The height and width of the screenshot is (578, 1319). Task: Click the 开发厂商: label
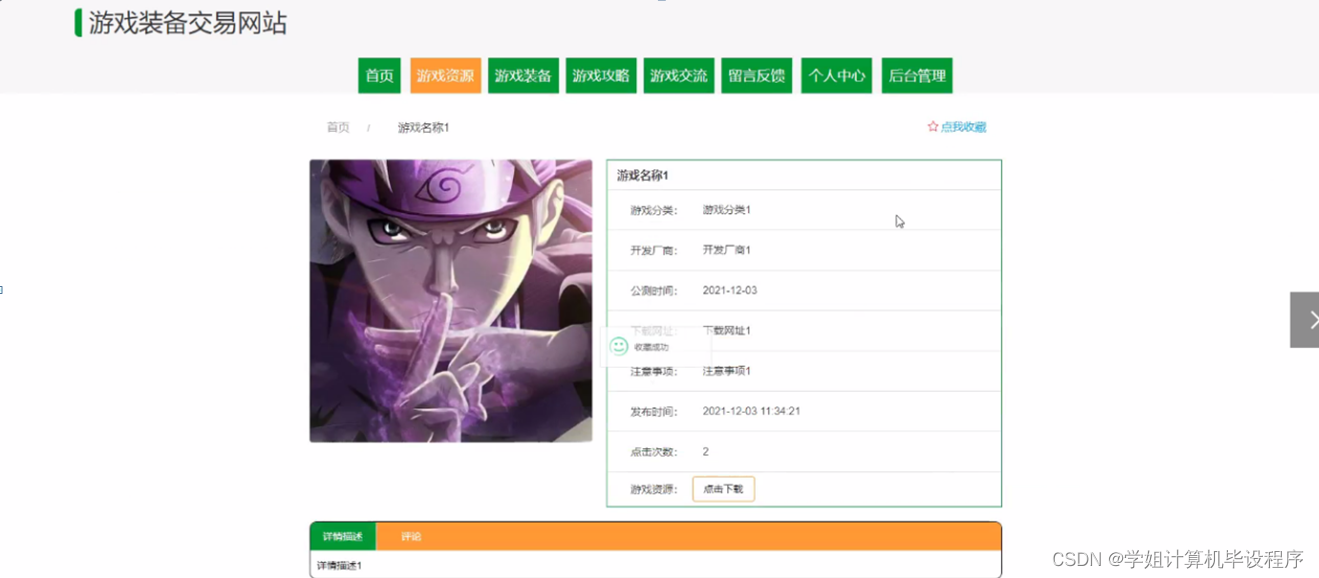(653, 250)
